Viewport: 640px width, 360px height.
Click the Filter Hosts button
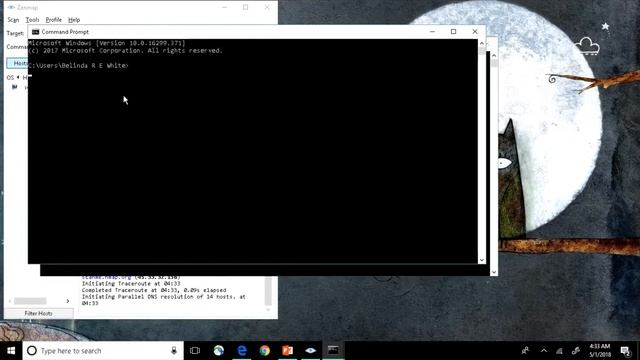pos(38,313)
